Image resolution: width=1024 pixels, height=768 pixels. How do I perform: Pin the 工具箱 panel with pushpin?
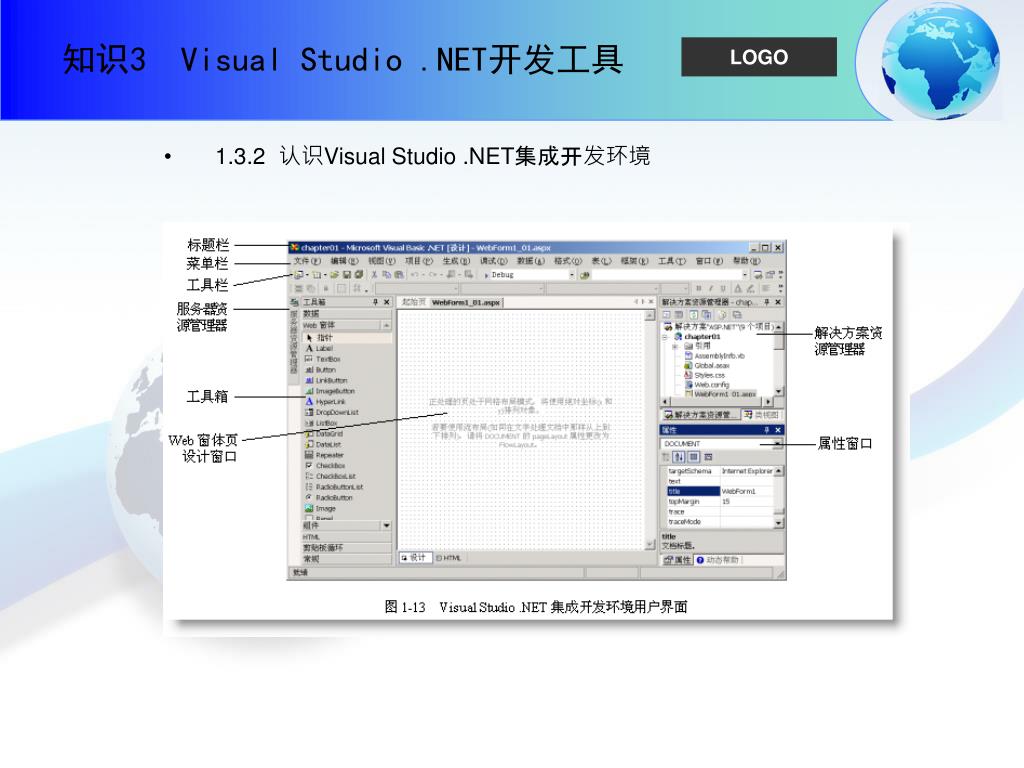(x=376, y=302)
